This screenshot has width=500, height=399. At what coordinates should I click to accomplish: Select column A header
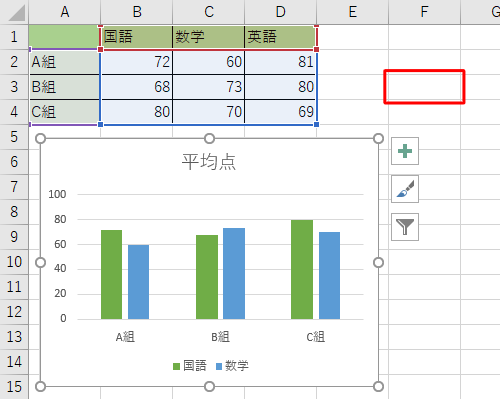(x=65, y=12)
